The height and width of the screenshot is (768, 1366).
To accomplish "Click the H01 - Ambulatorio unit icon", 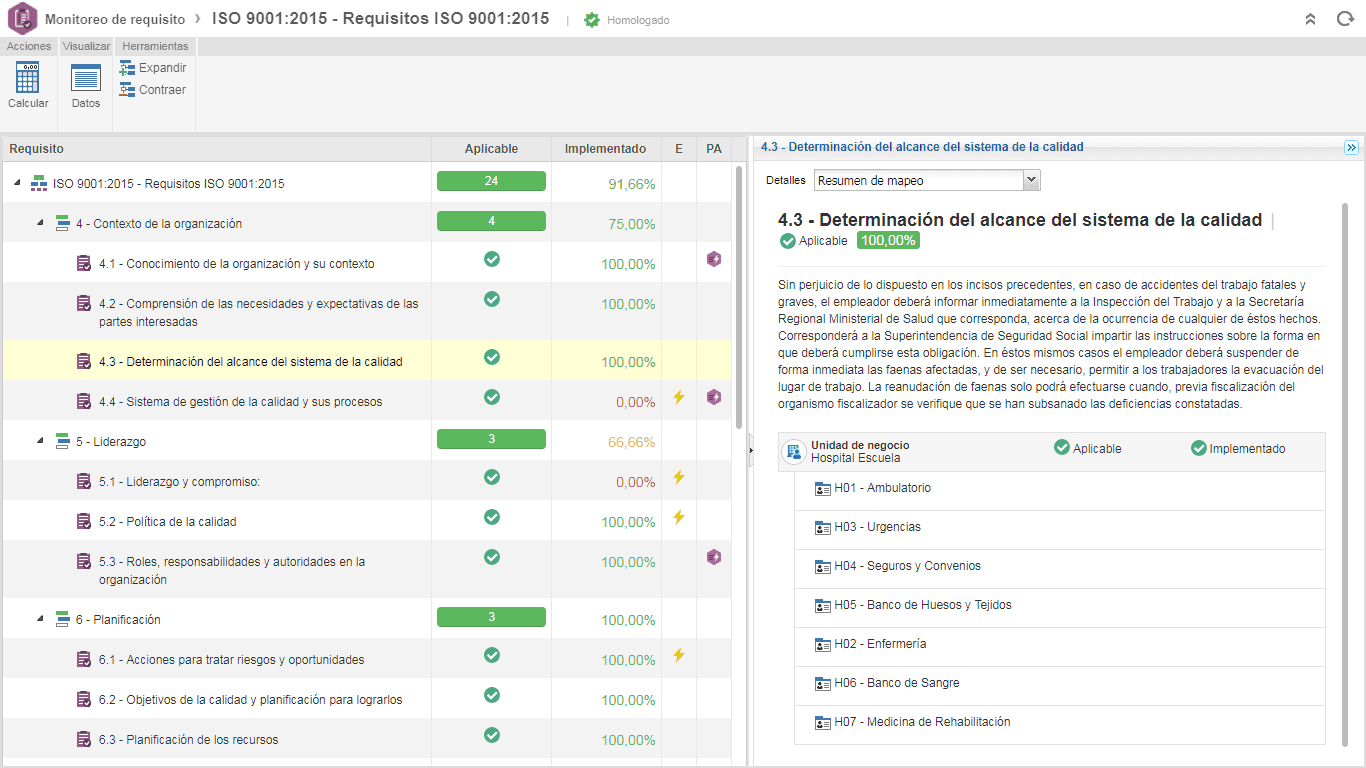I will [823, 488].
